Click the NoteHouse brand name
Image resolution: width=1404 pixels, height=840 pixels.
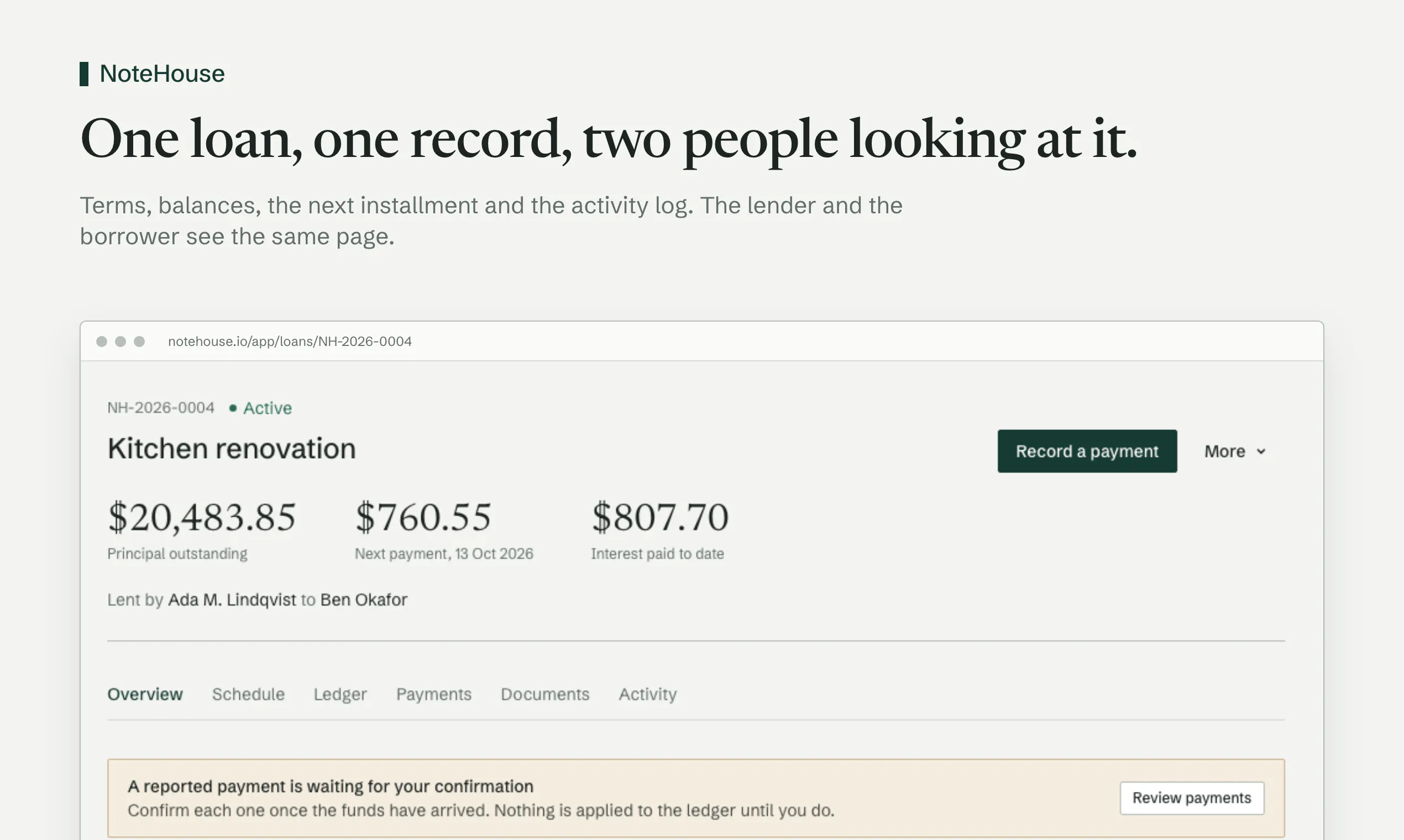[162, 73]
